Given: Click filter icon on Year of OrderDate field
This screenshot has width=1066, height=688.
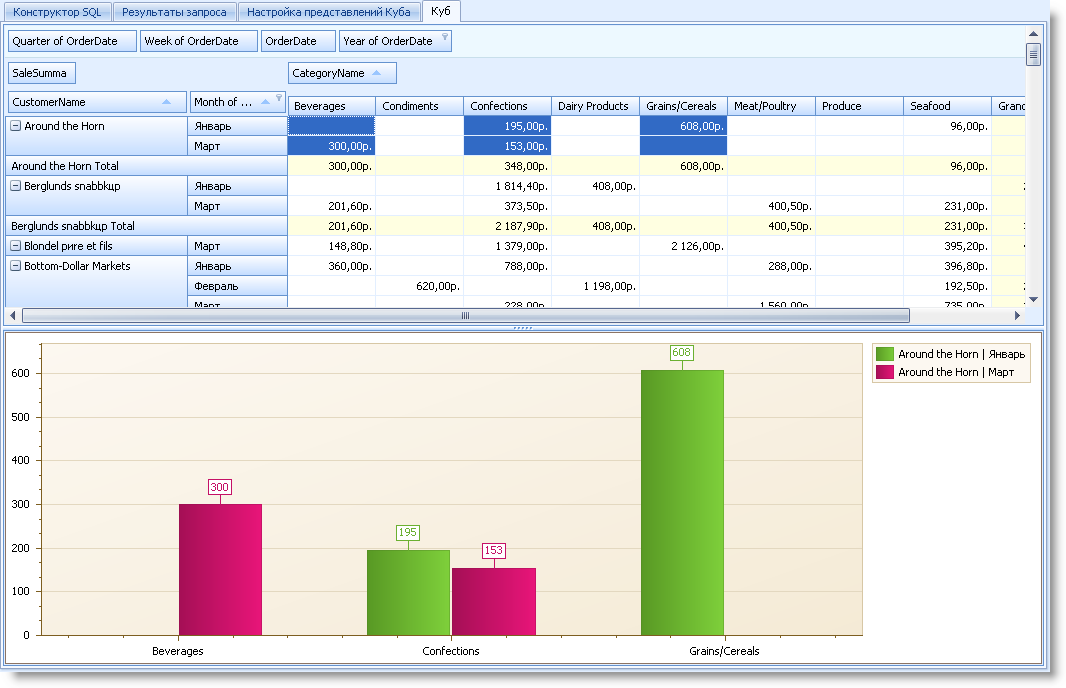Looking at the screenshot, I should [445, 37].
